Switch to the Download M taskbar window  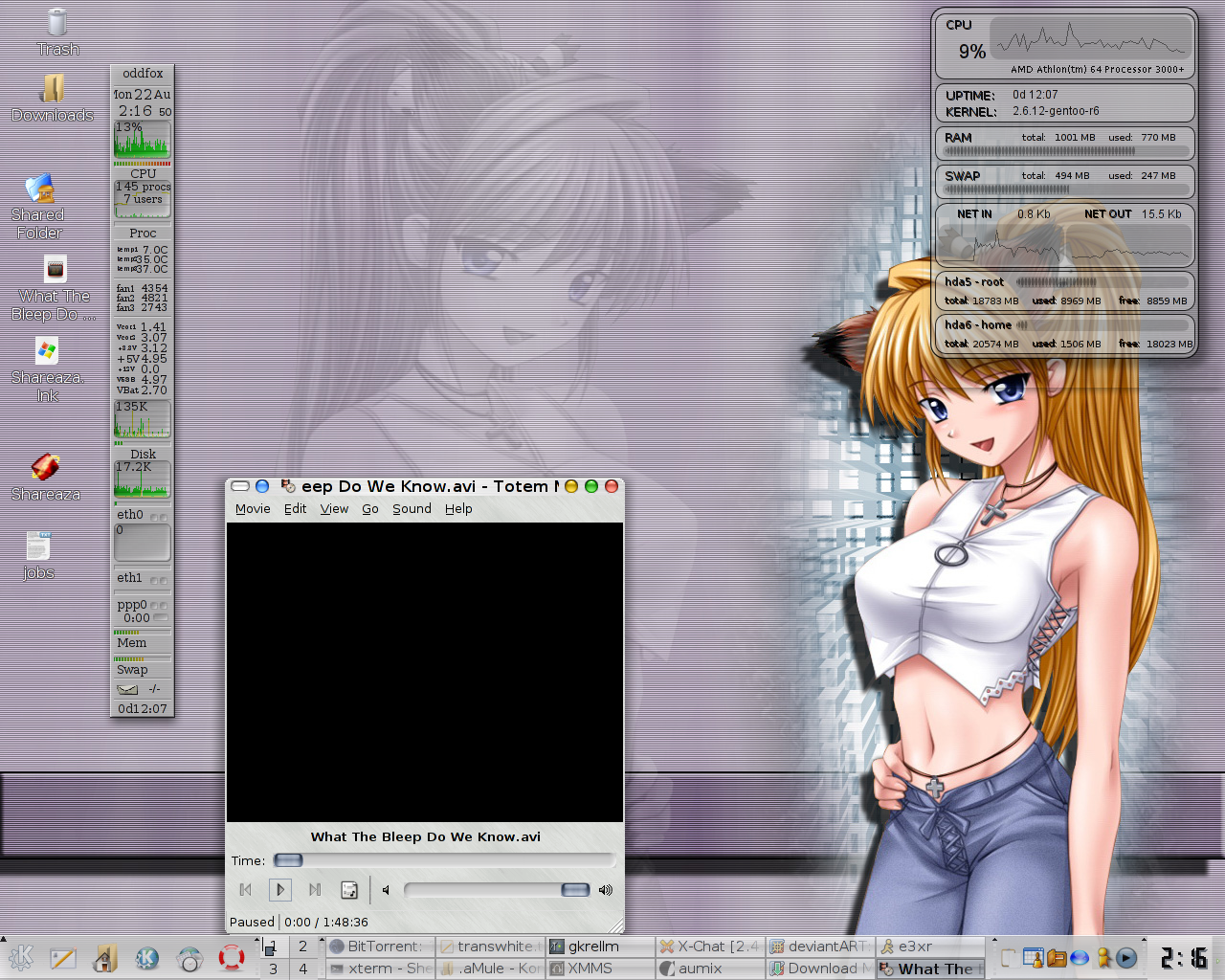coord(820,969)
